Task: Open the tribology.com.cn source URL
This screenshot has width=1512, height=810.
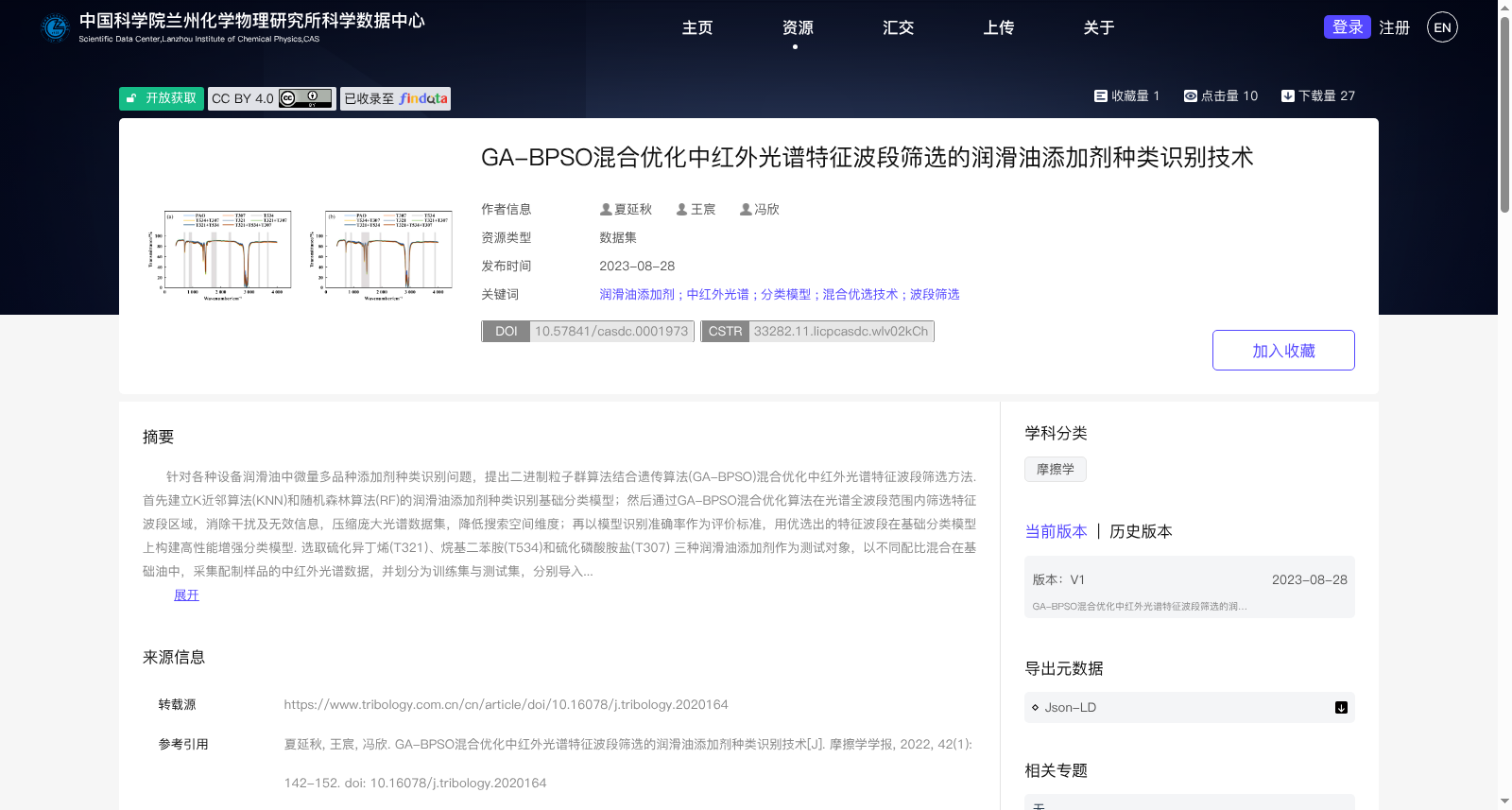Action: tap(506, 704)
